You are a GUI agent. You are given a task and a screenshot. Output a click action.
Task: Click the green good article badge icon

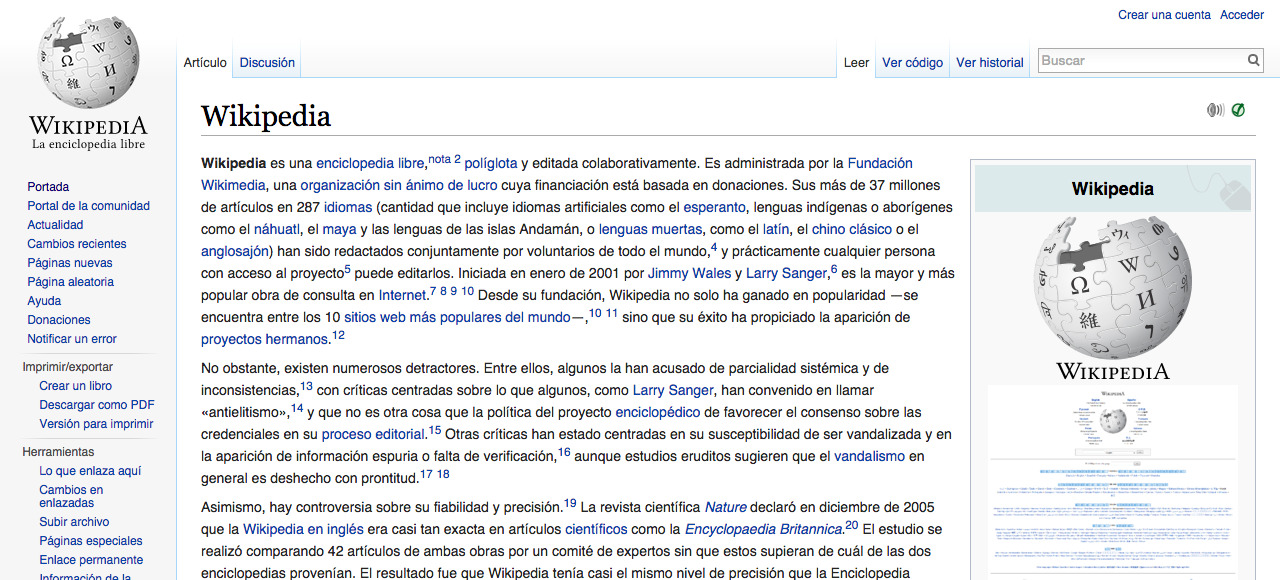(x=1239, y=110)
